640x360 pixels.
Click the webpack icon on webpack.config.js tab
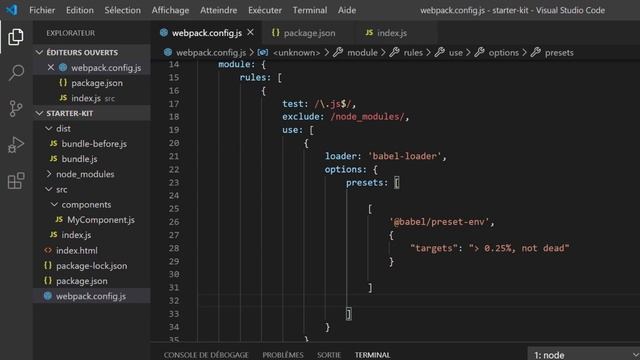tap(164, 33)
